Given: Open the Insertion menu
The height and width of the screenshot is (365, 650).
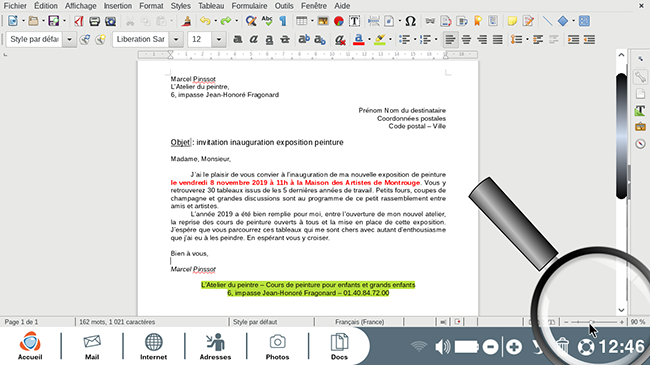Looking at the screenshot, I should (118, 6).
